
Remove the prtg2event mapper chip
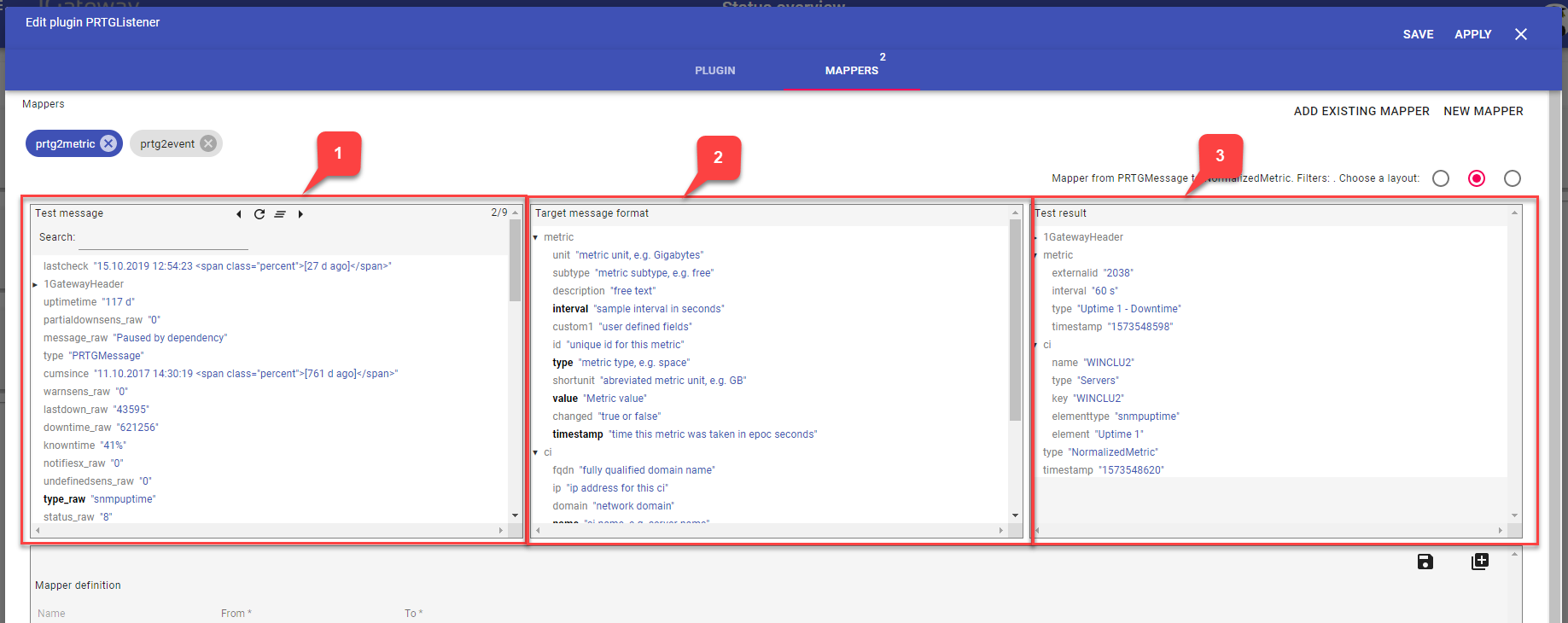click(208, 143)
